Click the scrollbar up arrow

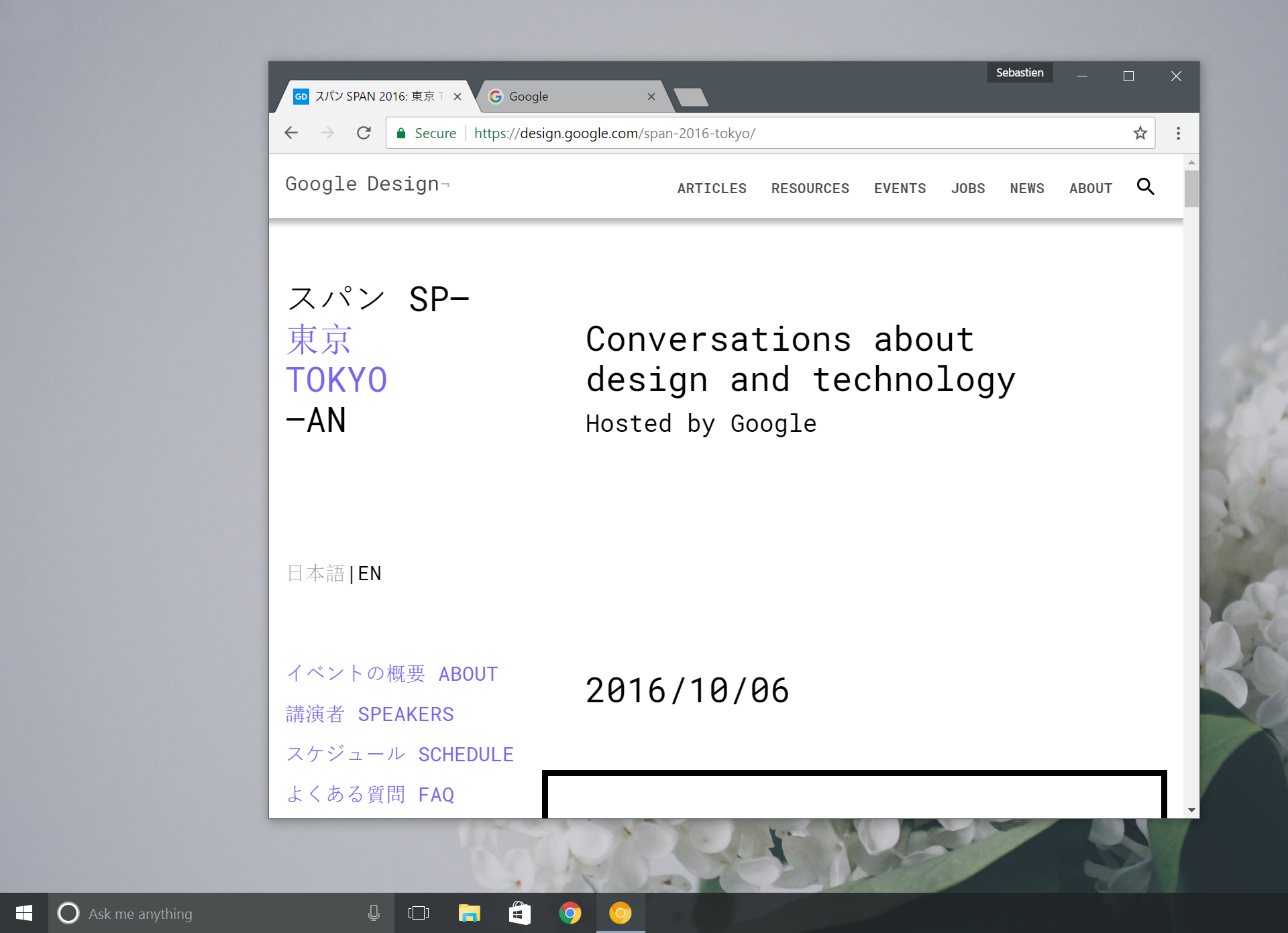[1191, 162]
